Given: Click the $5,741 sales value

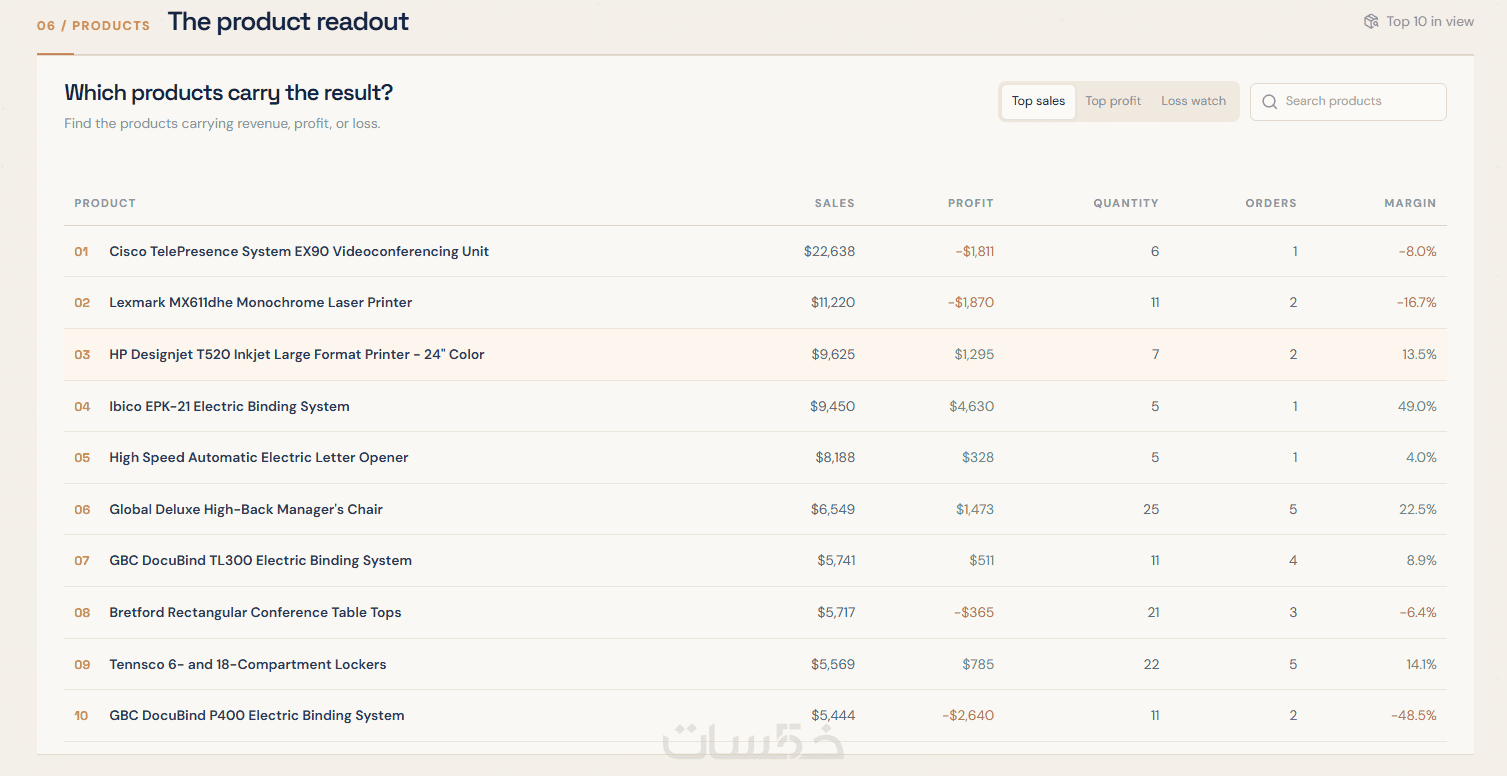Looking at the screenshot, I should 836,561.
